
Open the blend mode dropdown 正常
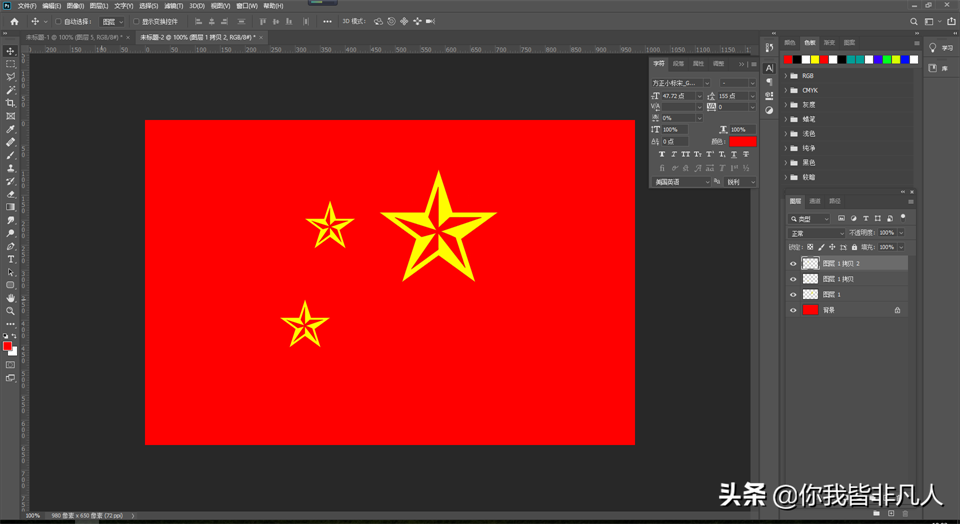(816, 233)
